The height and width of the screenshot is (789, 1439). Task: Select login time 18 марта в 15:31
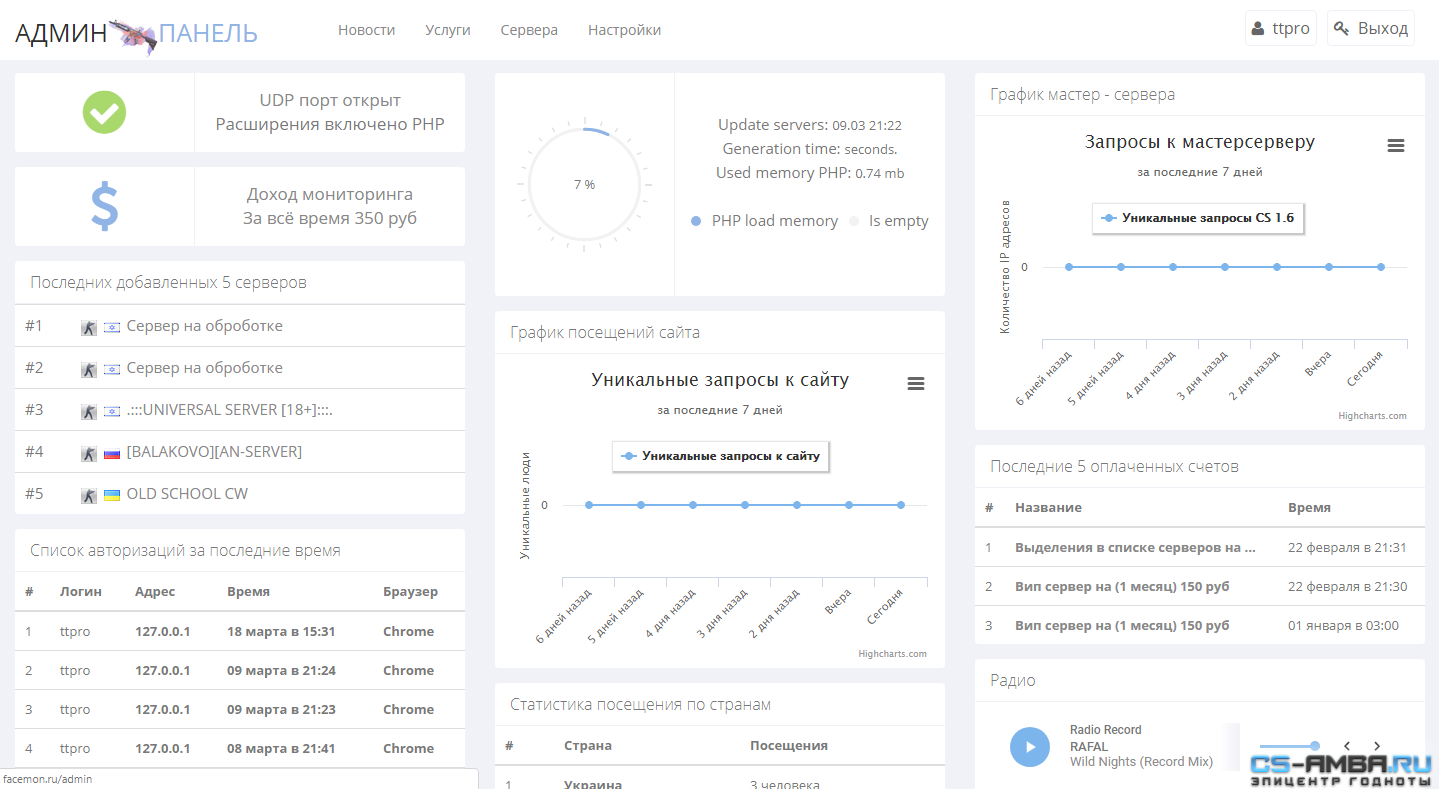281,631
